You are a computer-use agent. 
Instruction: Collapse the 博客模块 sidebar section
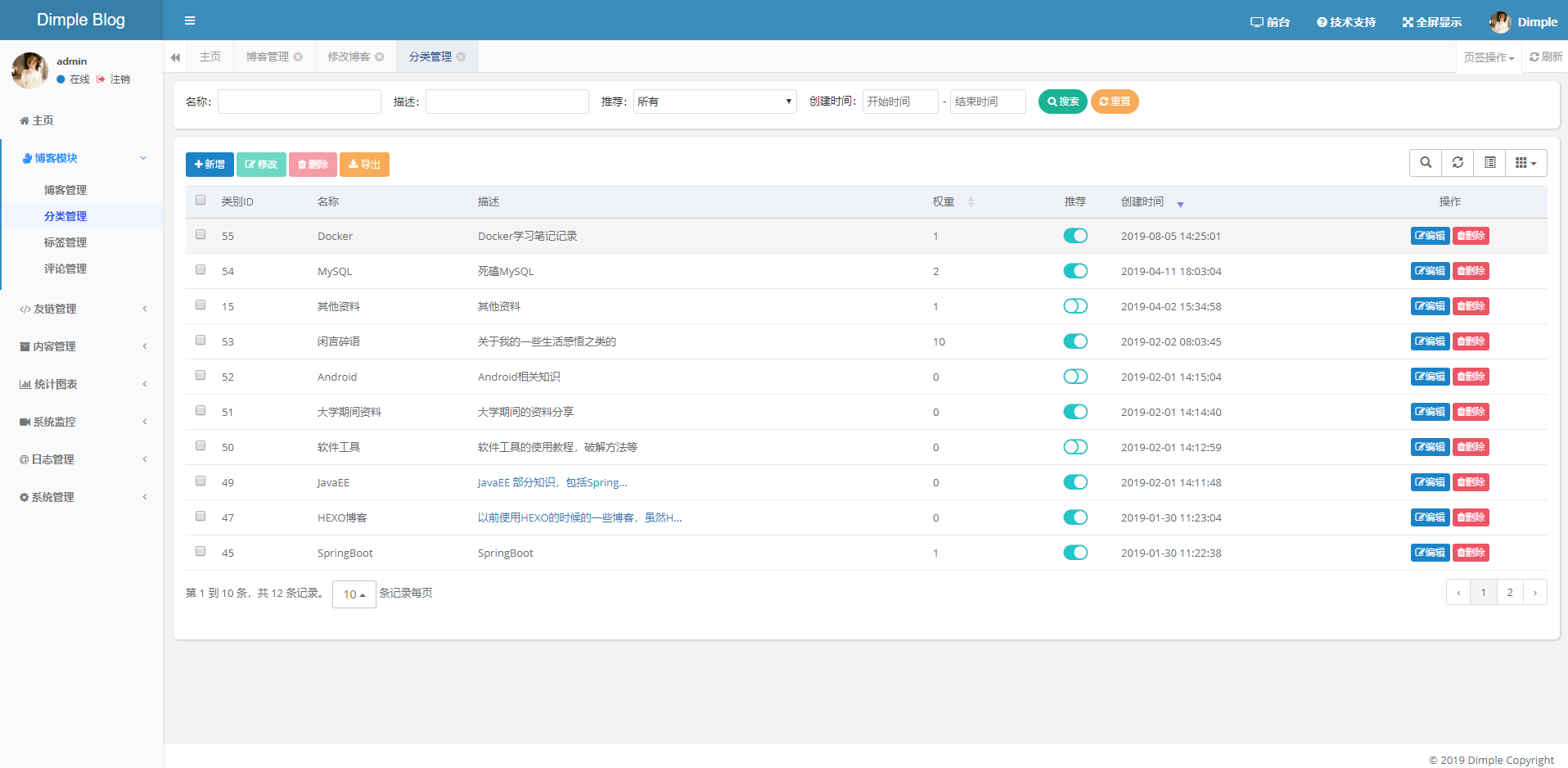(x=82, y=158)
